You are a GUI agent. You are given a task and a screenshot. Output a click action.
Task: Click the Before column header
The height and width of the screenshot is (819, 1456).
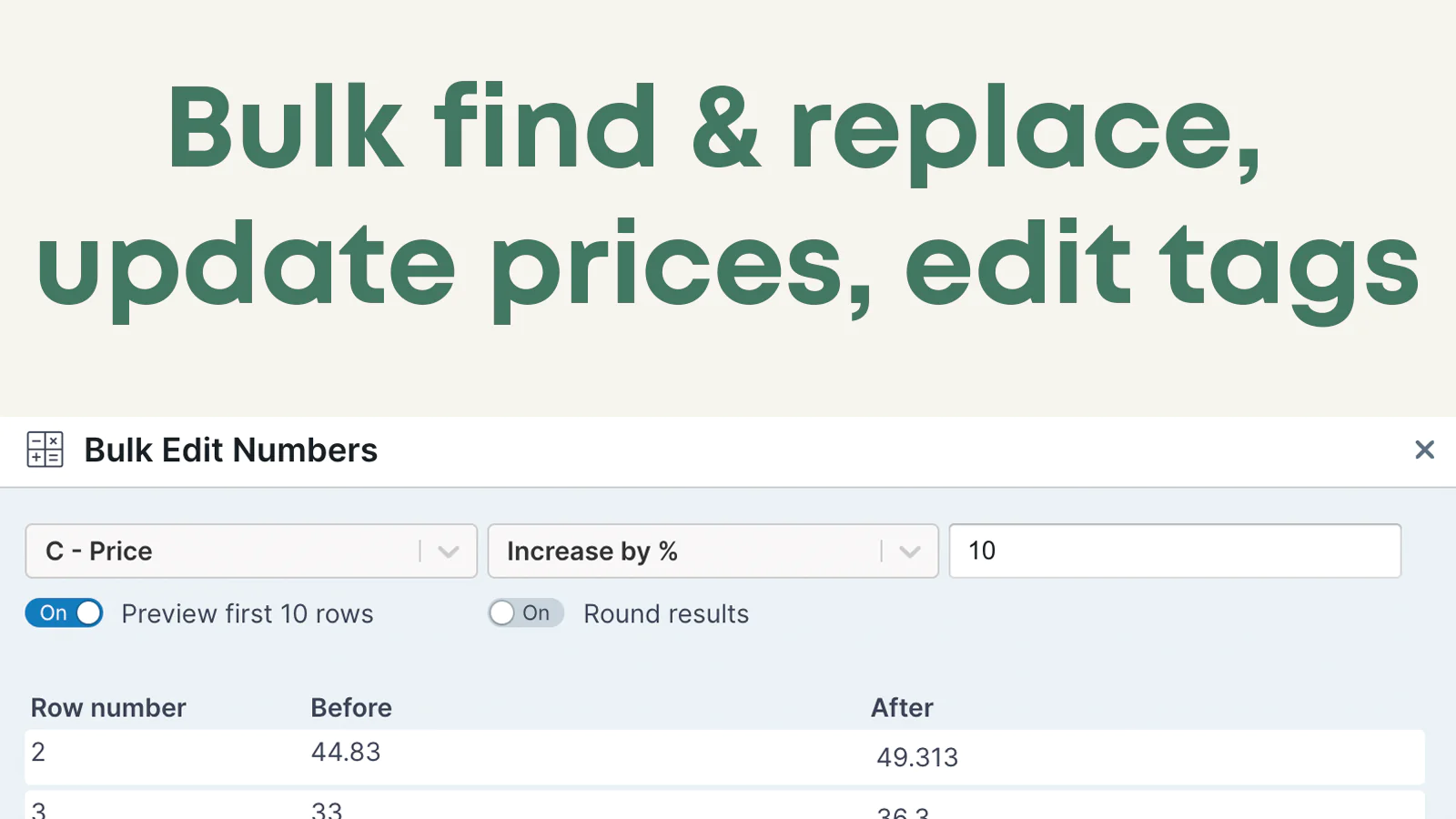[x=351, y=708]
